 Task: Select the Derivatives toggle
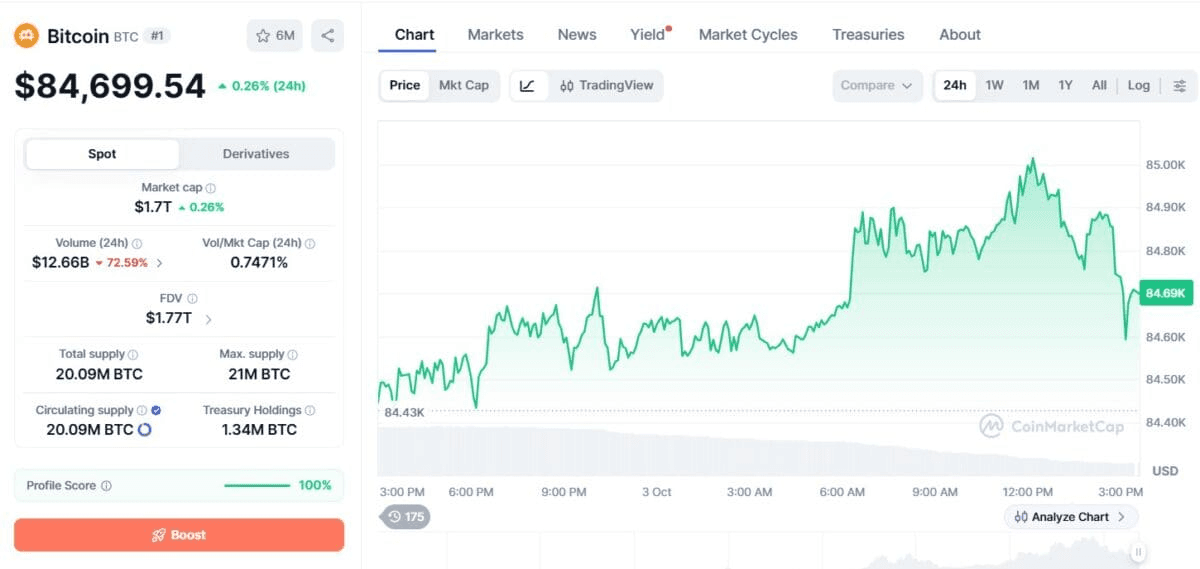(256, 154)
